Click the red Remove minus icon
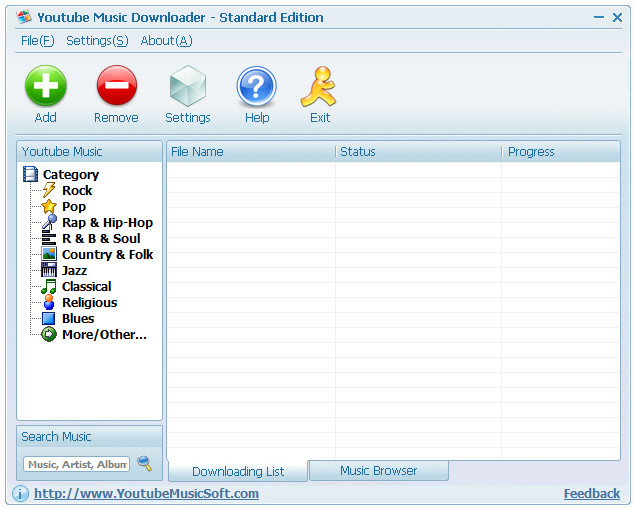The height and width of the screenshot is (508, 634). point(117,85)
